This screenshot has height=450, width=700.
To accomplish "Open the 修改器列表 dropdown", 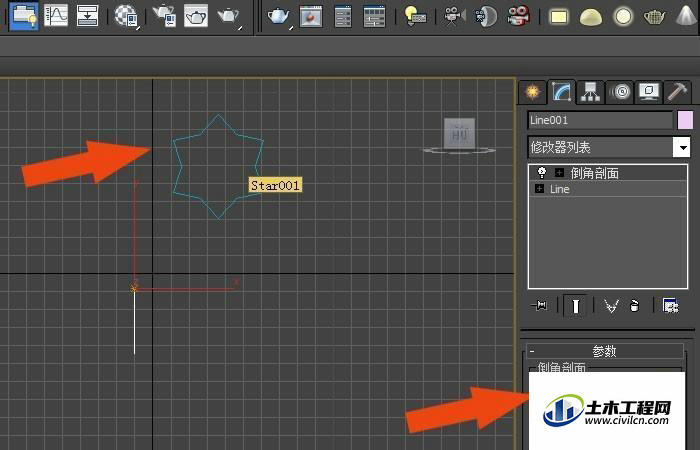I will (x=609, y=147).
